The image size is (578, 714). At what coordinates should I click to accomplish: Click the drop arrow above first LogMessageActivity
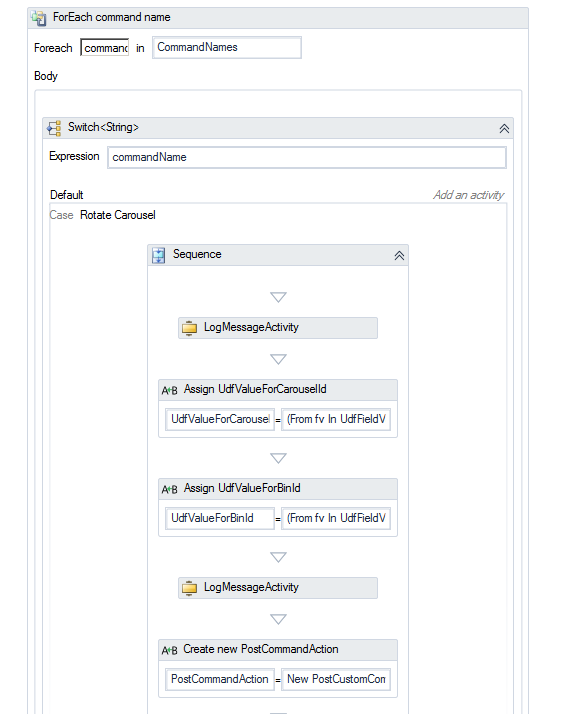[x=278, y=297]
